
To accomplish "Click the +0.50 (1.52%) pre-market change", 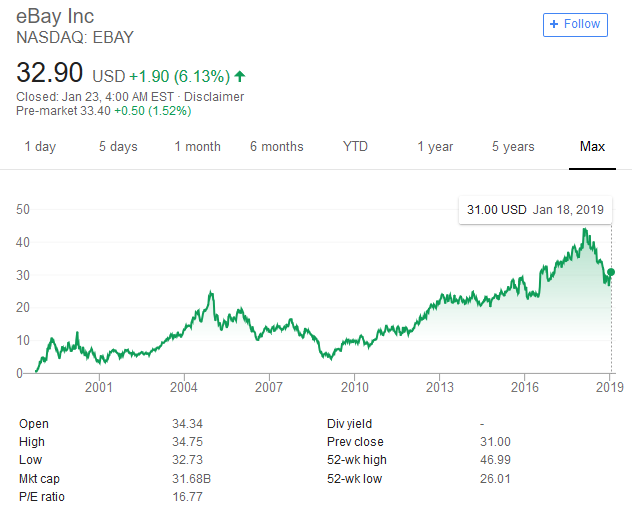I will pos(153,111).
